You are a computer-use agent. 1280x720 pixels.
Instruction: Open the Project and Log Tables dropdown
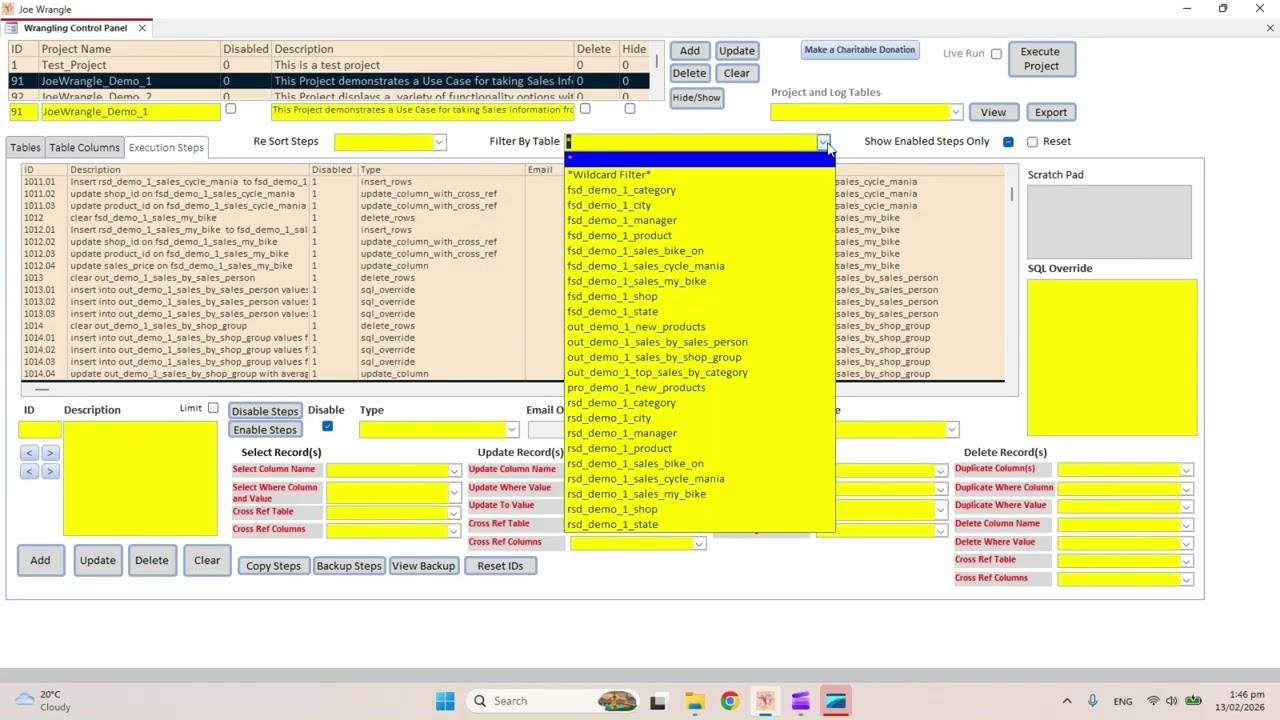click(x=956, y=112)
